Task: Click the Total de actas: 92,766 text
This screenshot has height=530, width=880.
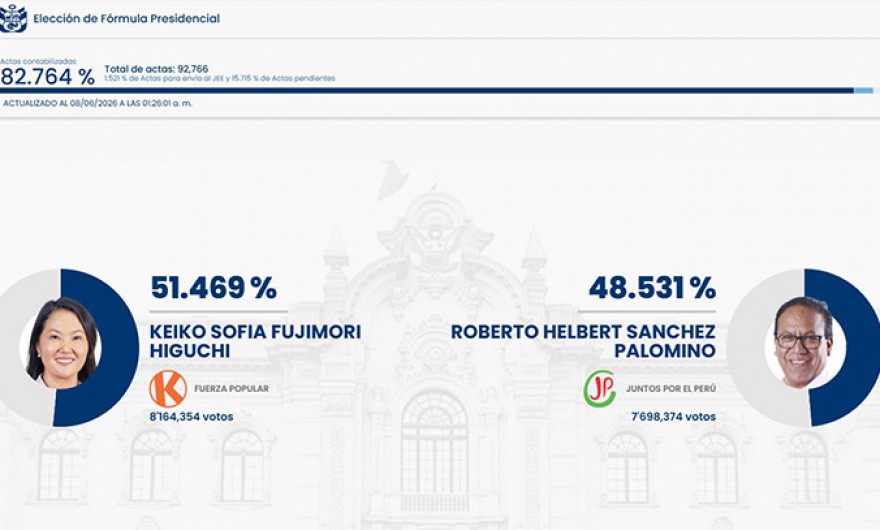Action: click(156, 69)
